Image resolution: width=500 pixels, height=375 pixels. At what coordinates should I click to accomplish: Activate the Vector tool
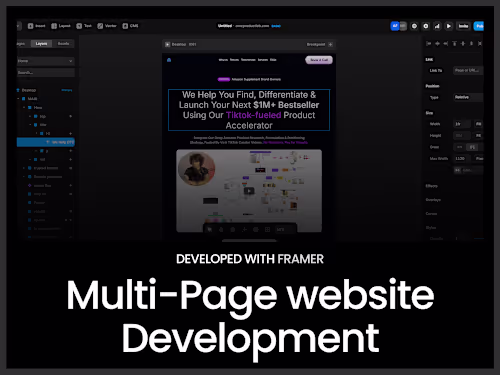tap(107, 26)
